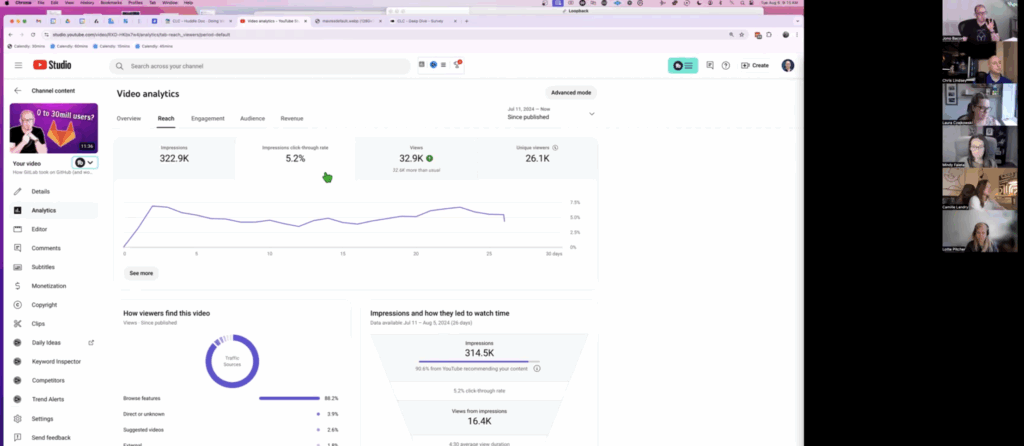Click the Advanced mode button
Image resolution: width=1024 pixels, height=446 pixels.
(571, 93)
